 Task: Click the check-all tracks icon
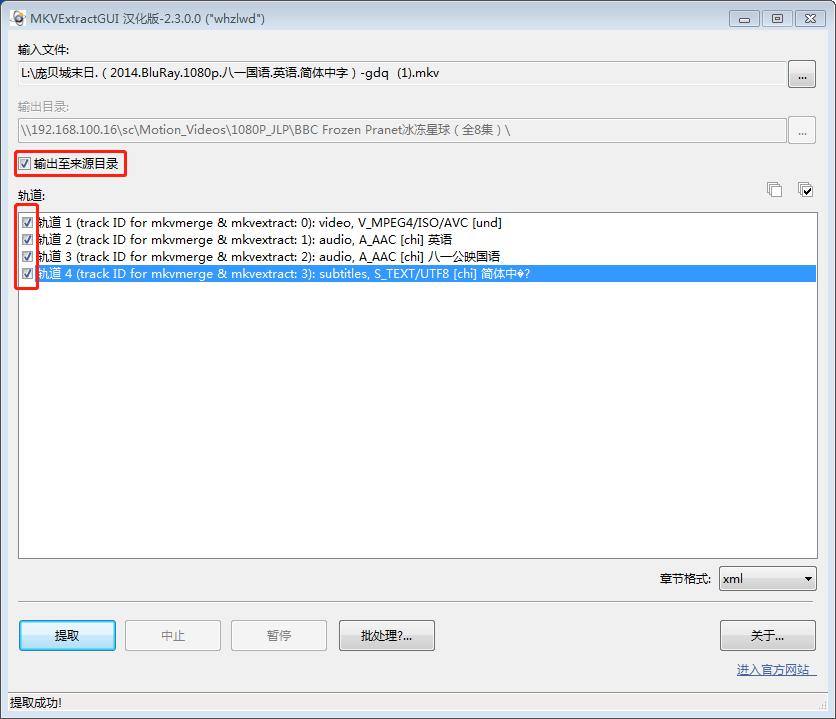click(x=805, y=189)
